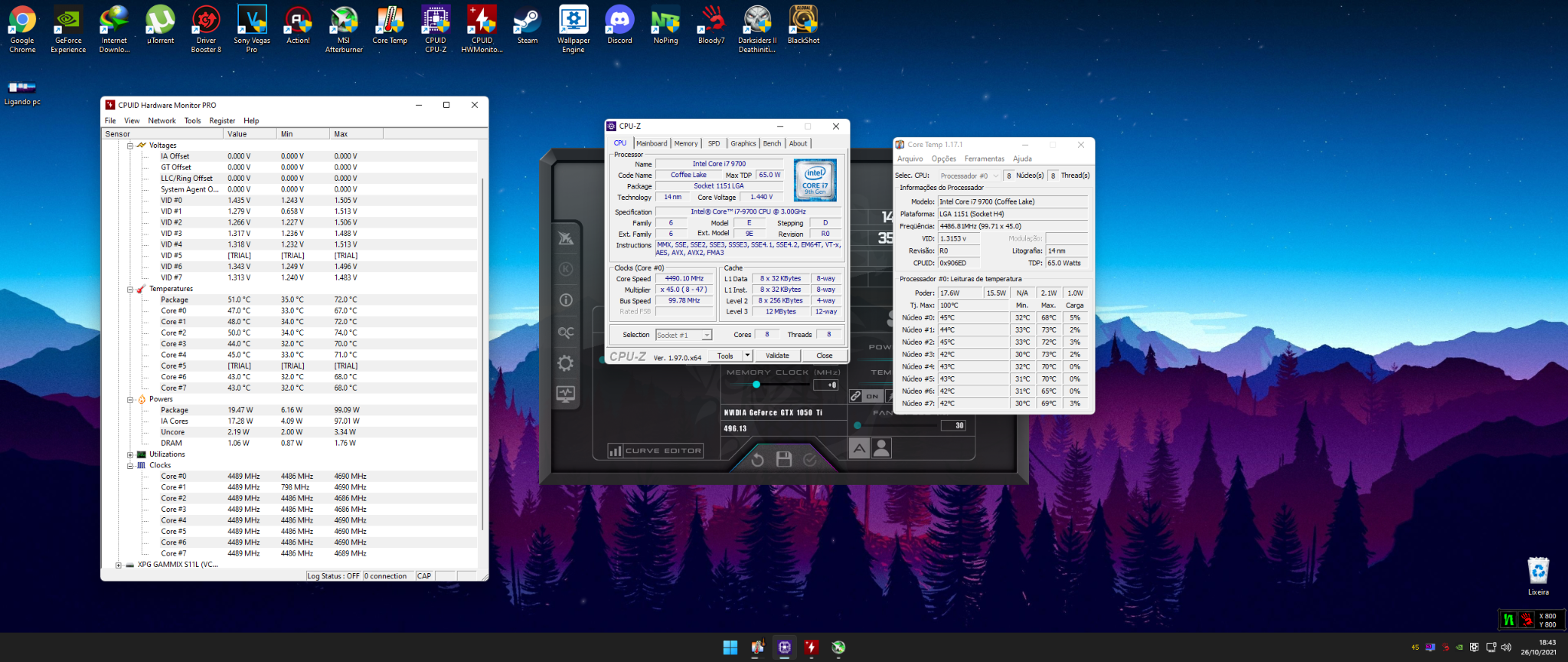Open HWMonitor File menu

coord(110,121)
